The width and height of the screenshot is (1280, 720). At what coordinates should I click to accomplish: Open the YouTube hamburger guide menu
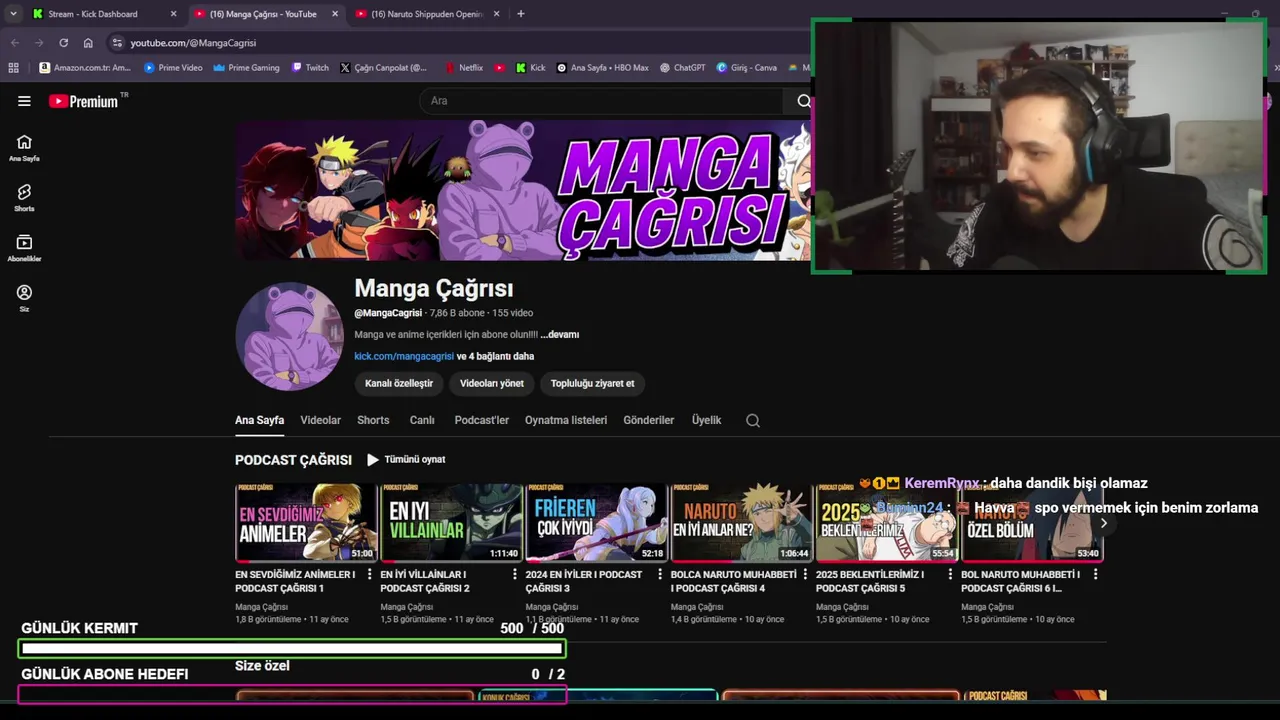(x=24, y=101)
